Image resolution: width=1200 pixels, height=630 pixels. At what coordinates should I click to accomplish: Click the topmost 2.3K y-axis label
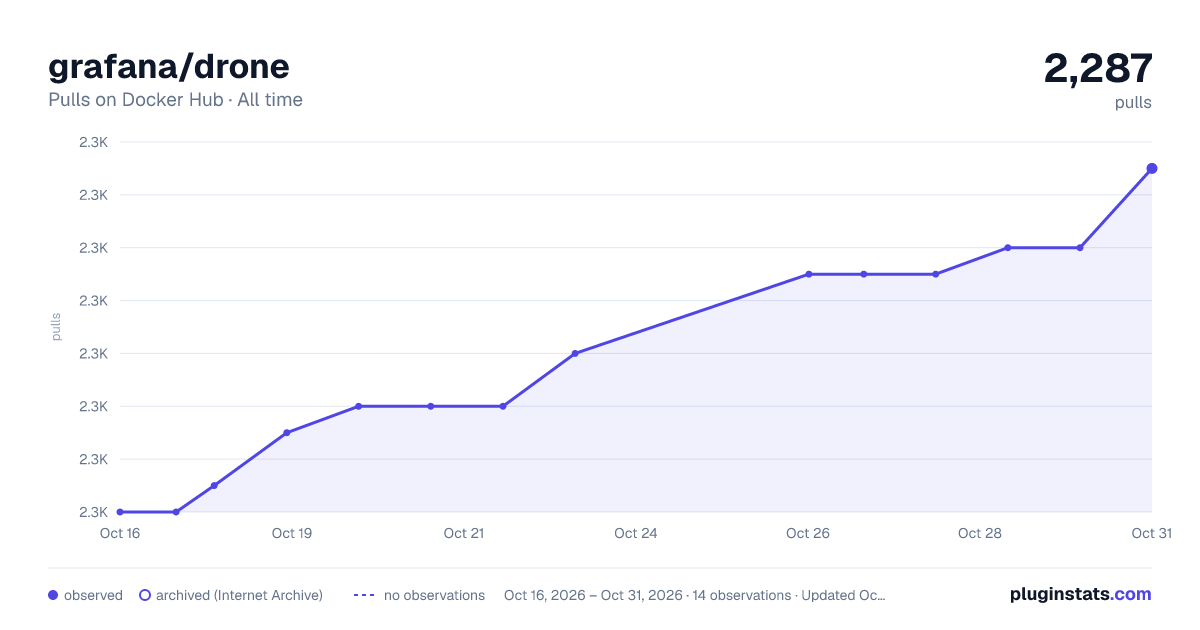coord(94,142)
